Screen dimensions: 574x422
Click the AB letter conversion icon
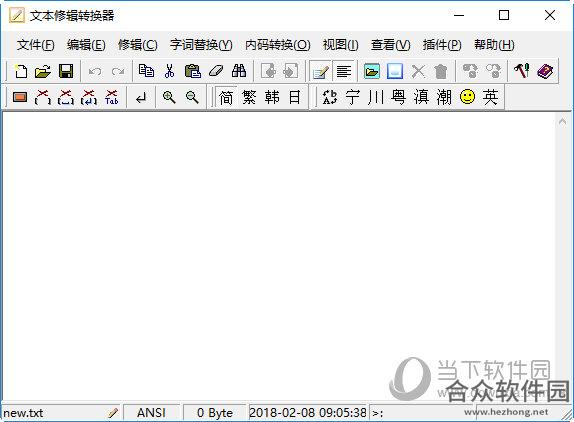pyautogui.click(x=329, y=97)
